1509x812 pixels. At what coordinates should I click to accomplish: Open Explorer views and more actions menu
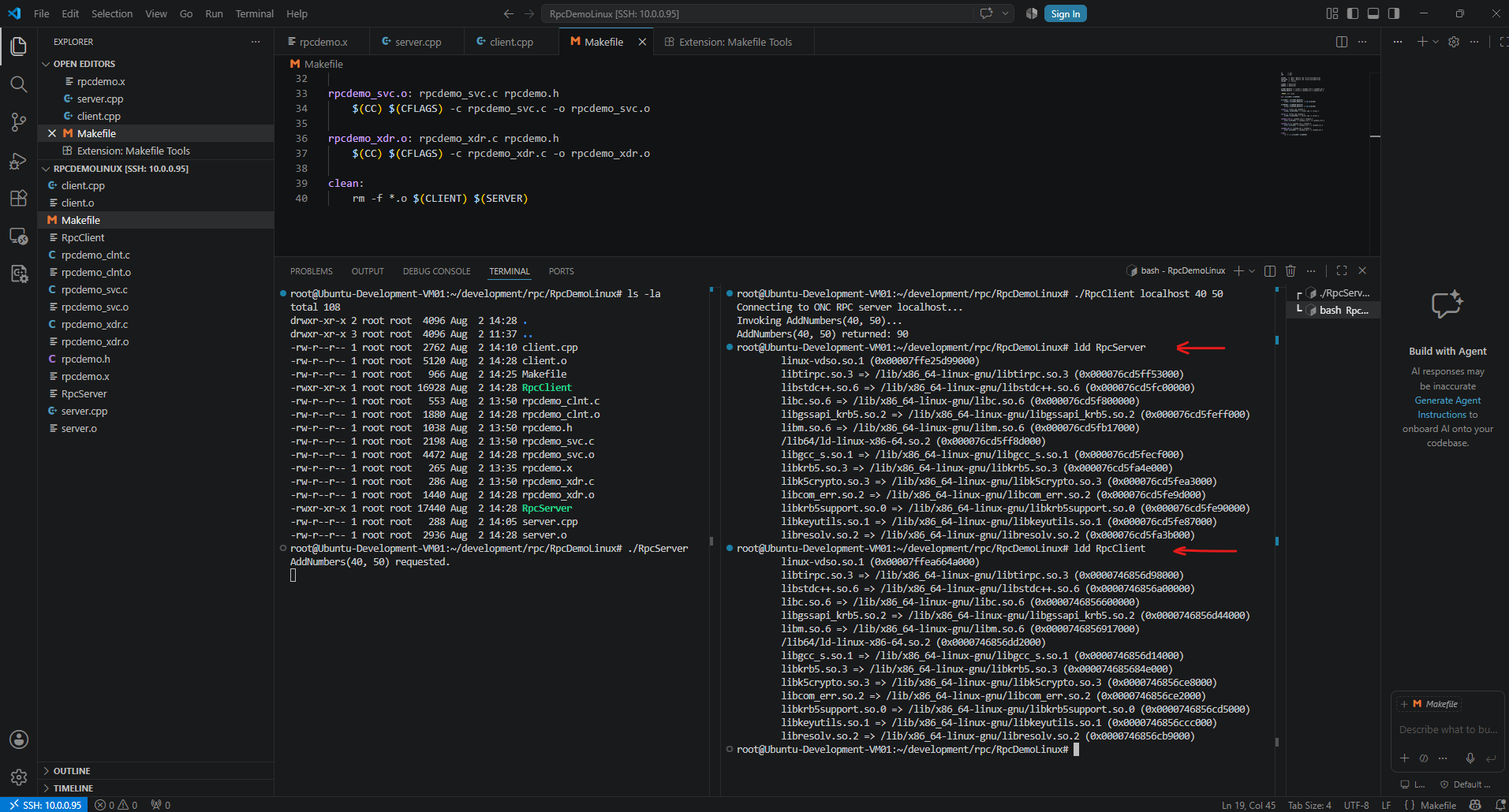(256, 42)
